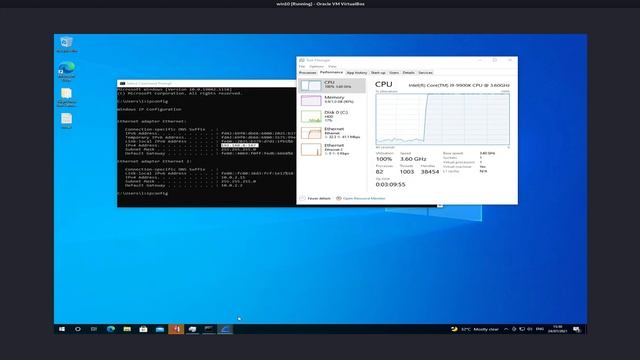640x360 pixels.
Task: Go to the Details tab
Action: [x=409, y=73]
